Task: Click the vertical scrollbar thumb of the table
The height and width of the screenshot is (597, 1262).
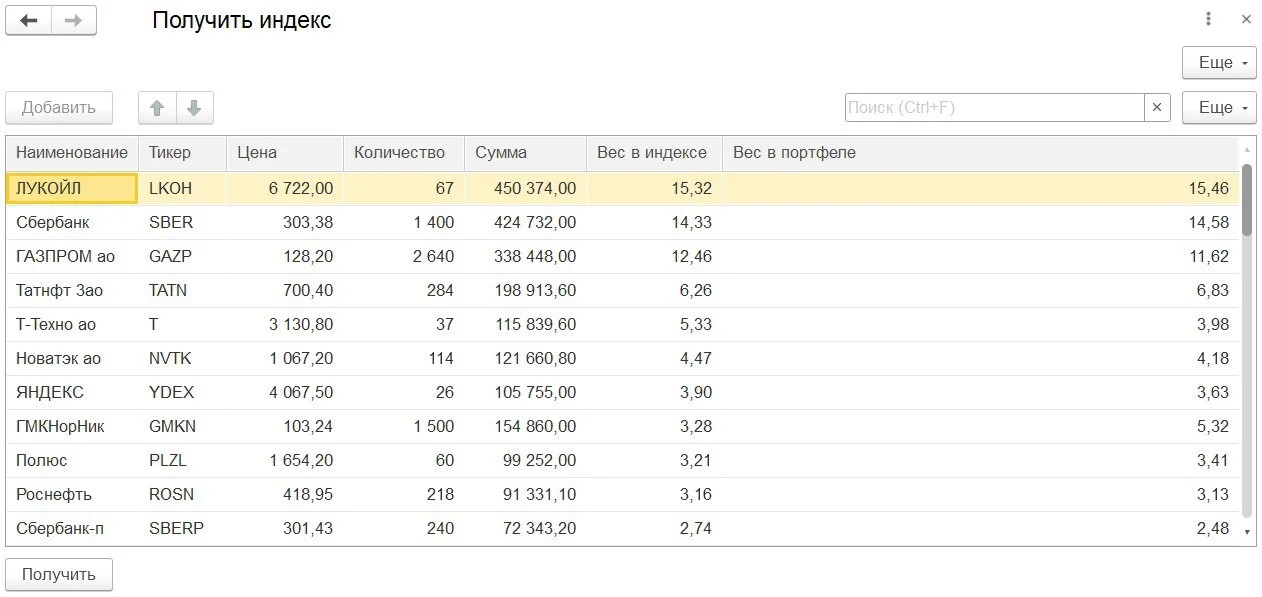Action: tap(1247, 200)
